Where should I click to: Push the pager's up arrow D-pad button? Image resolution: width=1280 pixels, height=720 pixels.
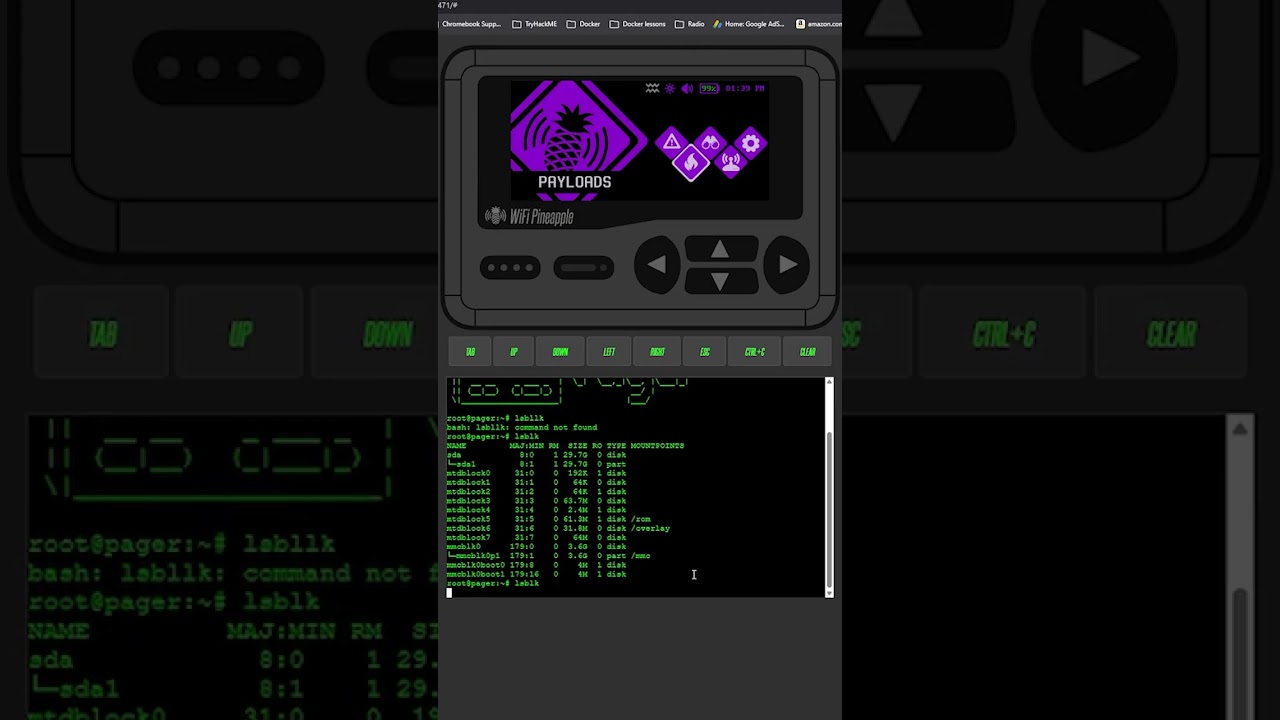720,249
